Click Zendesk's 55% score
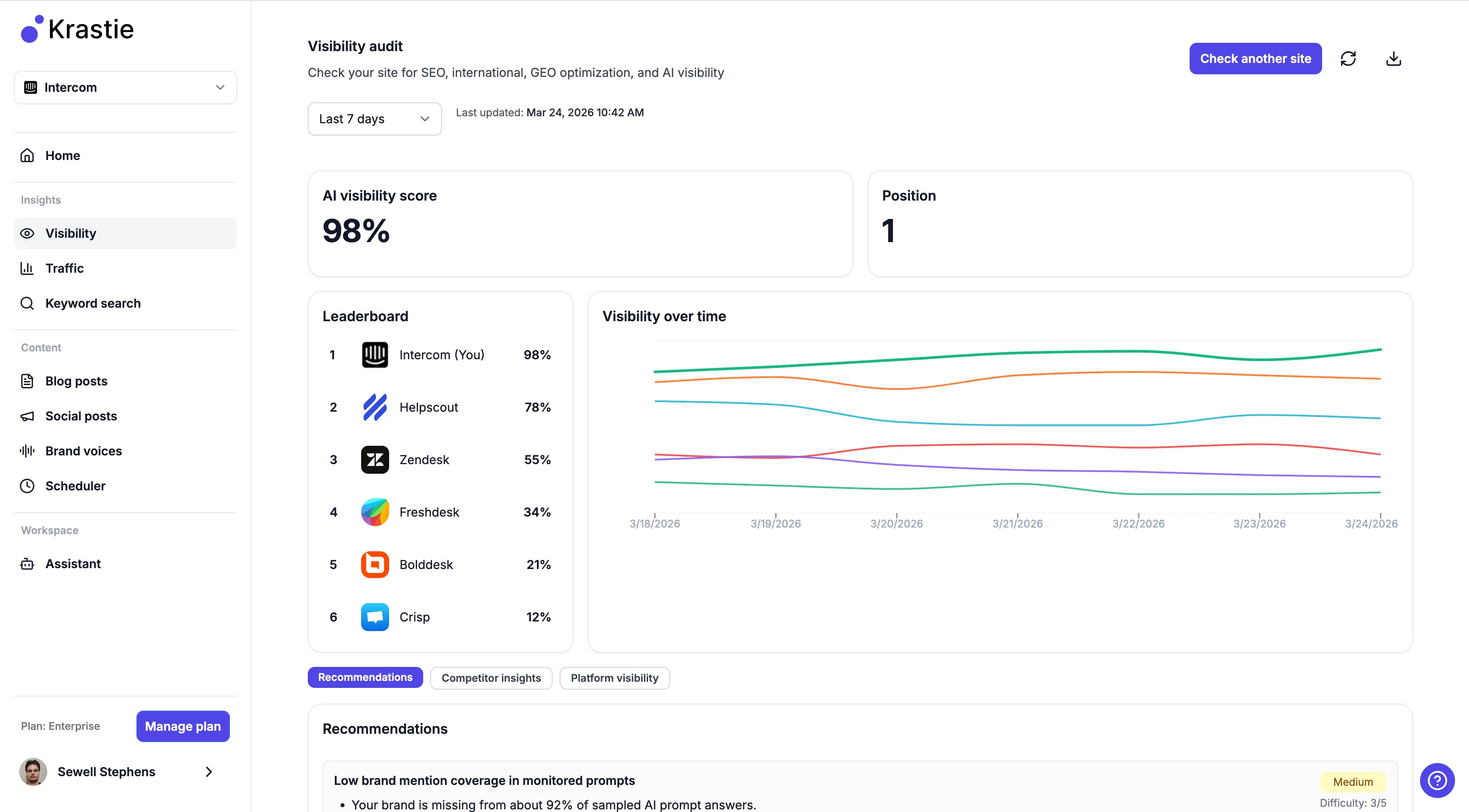 [x=538, y=460]
